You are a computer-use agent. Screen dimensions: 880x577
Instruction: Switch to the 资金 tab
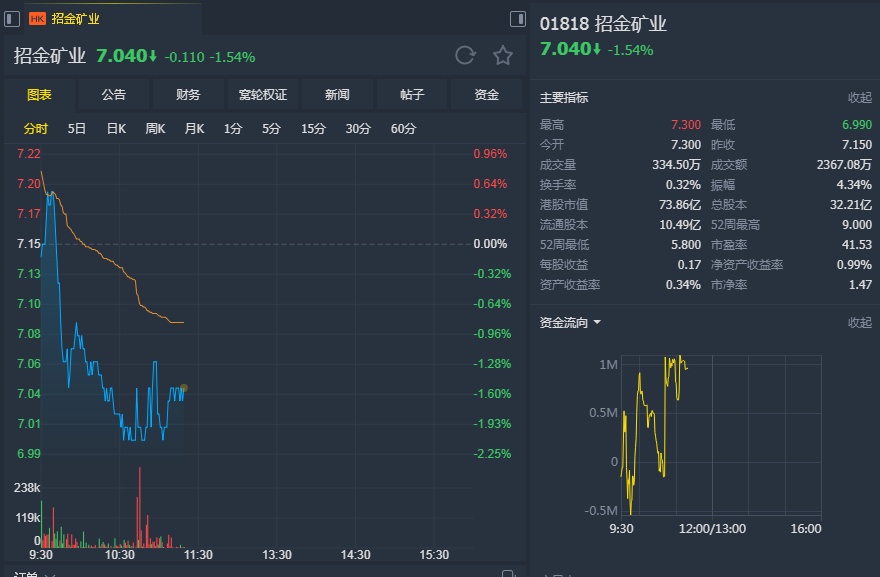(487, 94)
